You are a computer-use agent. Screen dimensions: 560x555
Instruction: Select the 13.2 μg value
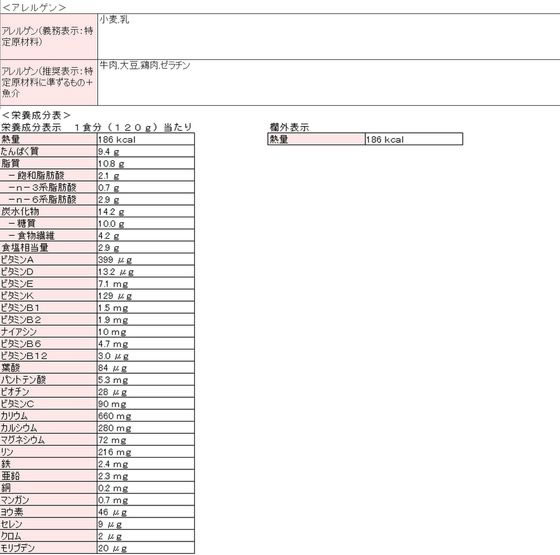pos(146,271)
